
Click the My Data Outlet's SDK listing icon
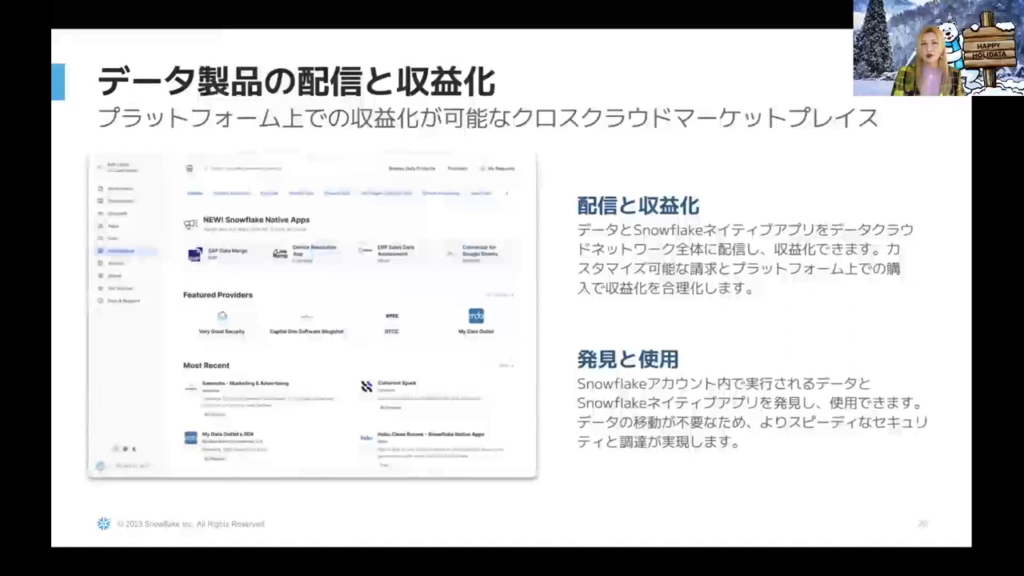(191, 438)
